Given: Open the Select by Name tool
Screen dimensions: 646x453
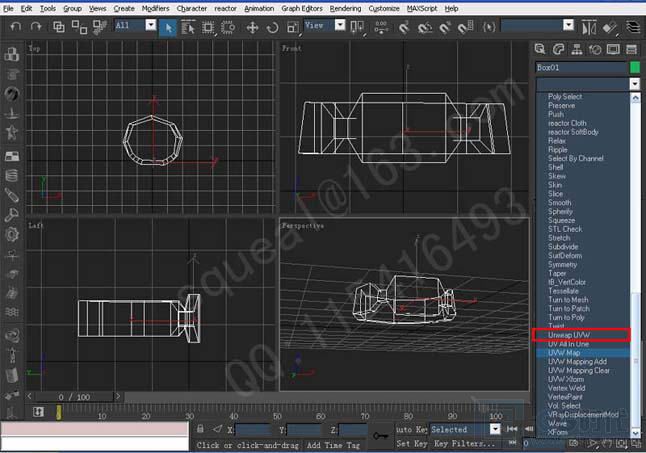Looking at the screenshot, I should tap(188, 28).
